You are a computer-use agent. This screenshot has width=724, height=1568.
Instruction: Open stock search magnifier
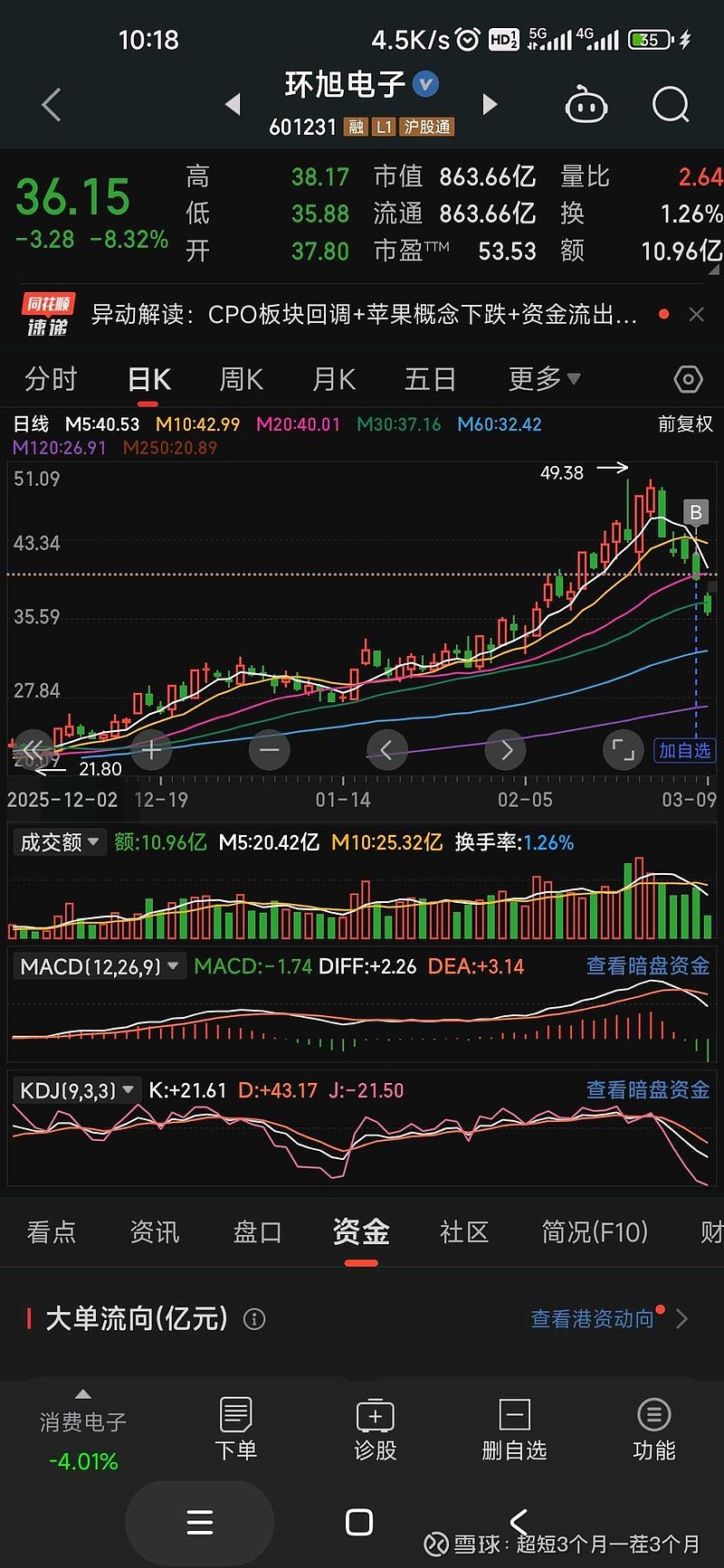tap(671, 105)
